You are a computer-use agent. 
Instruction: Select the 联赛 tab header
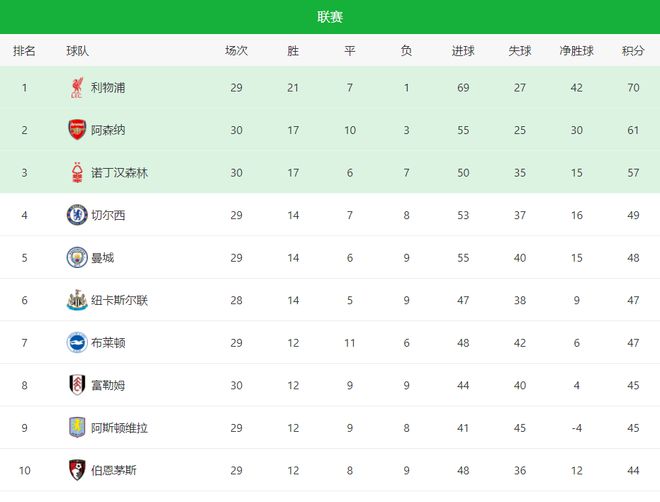pyautogui.click(x=330, y=17)
